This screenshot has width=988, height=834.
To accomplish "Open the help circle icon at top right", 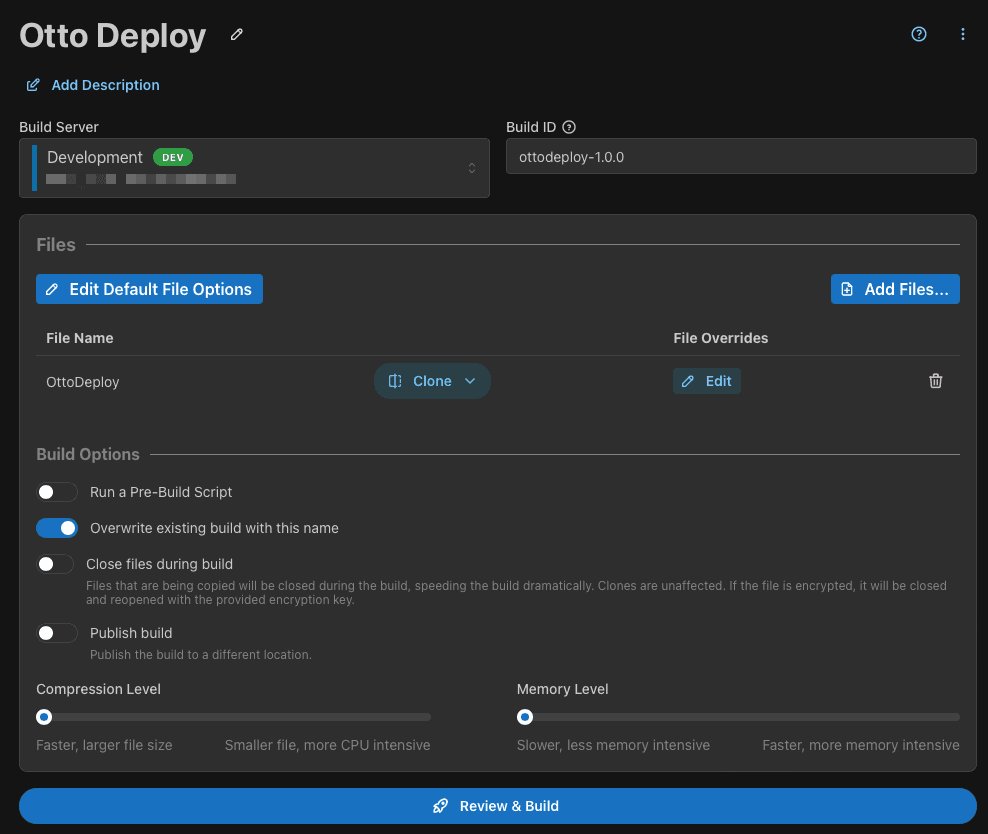I will [919, 34].
